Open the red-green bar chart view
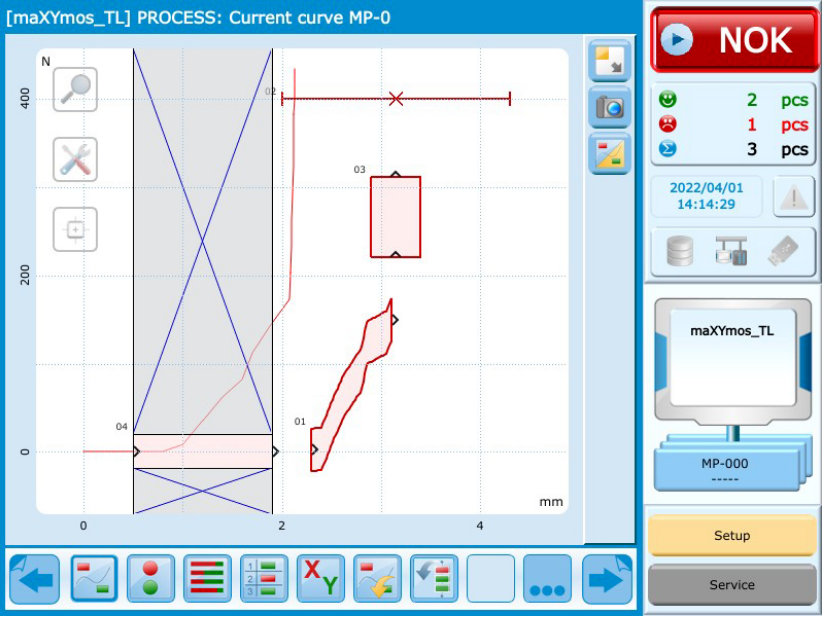Screen dimensions: 822x617 pyautogui.click(x=207, y=579)
